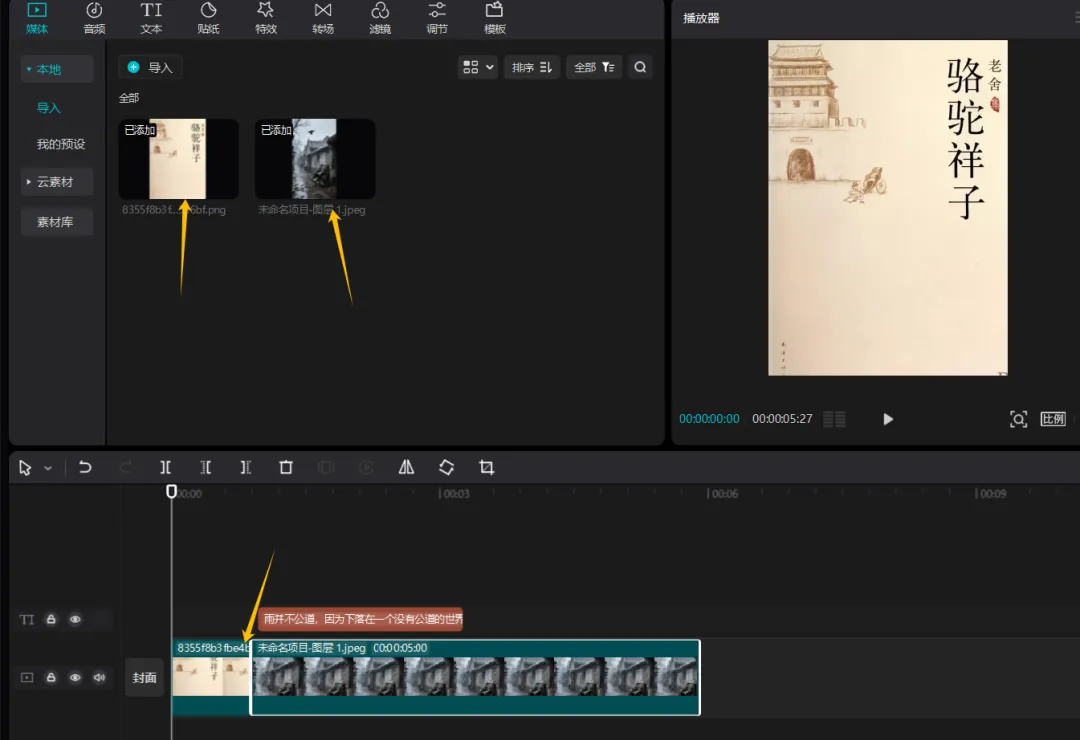
Task: Click the mirror flip icon
Action: tap(406, 467)
